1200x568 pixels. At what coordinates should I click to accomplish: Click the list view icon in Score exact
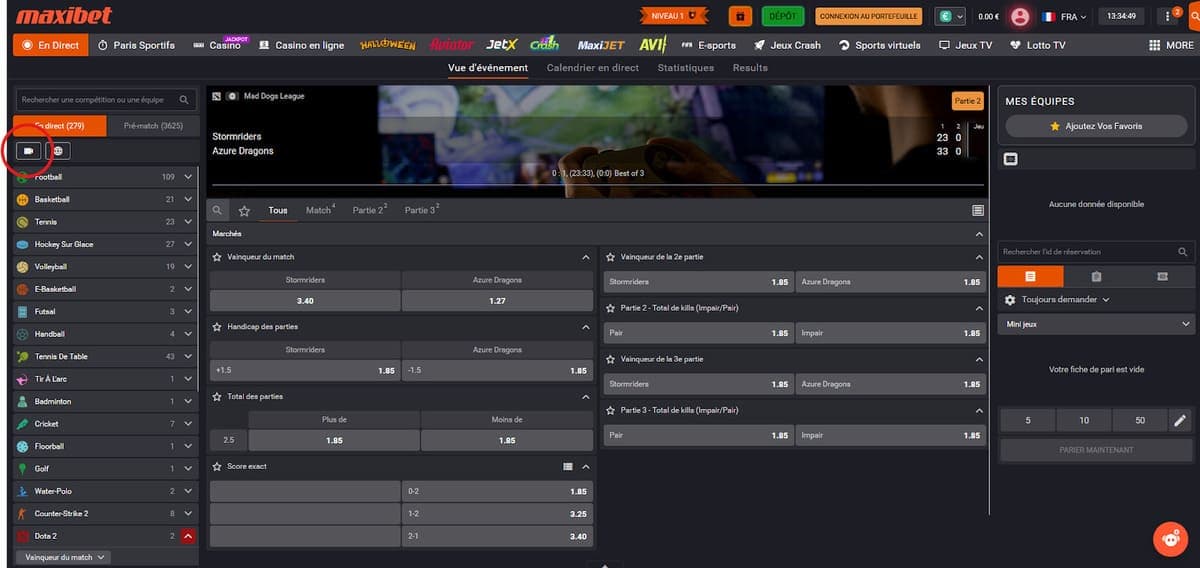click(568, 466)
